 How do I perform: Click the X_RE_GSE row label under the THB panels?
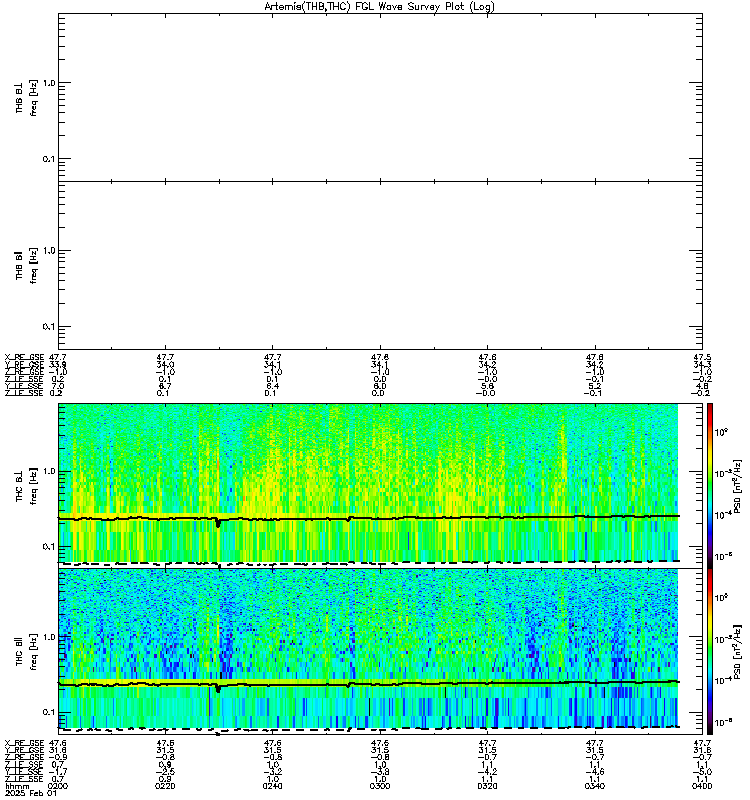[x=24, y=358]
